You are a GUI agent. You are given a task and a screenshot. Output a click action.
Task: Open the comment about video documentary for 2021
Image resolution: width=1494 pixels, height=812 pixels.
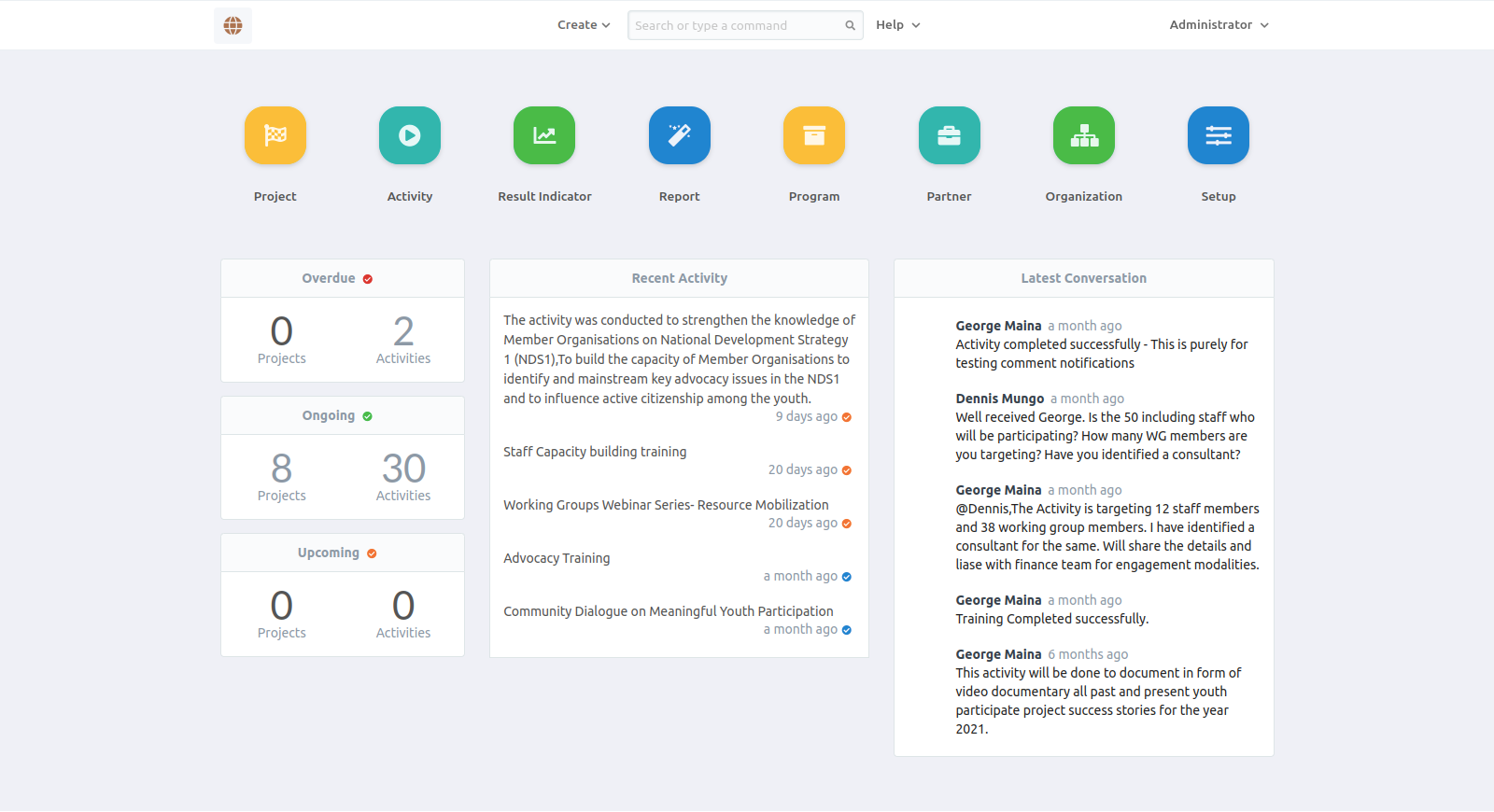click(1098, 701)
